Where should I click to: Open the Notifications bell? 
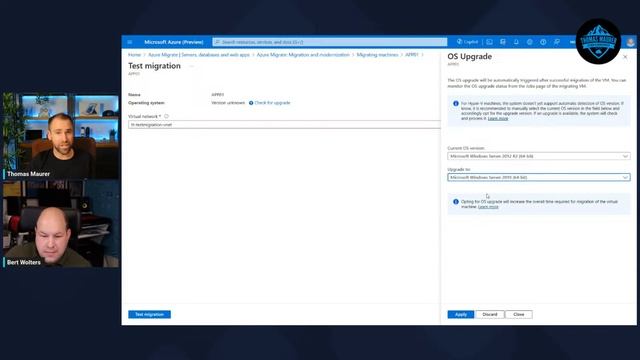(516, 42)
